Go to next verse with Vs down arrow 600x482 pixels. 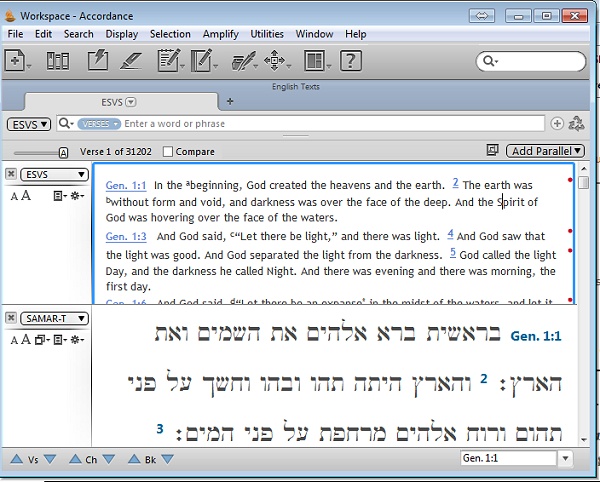click(50, 459)
